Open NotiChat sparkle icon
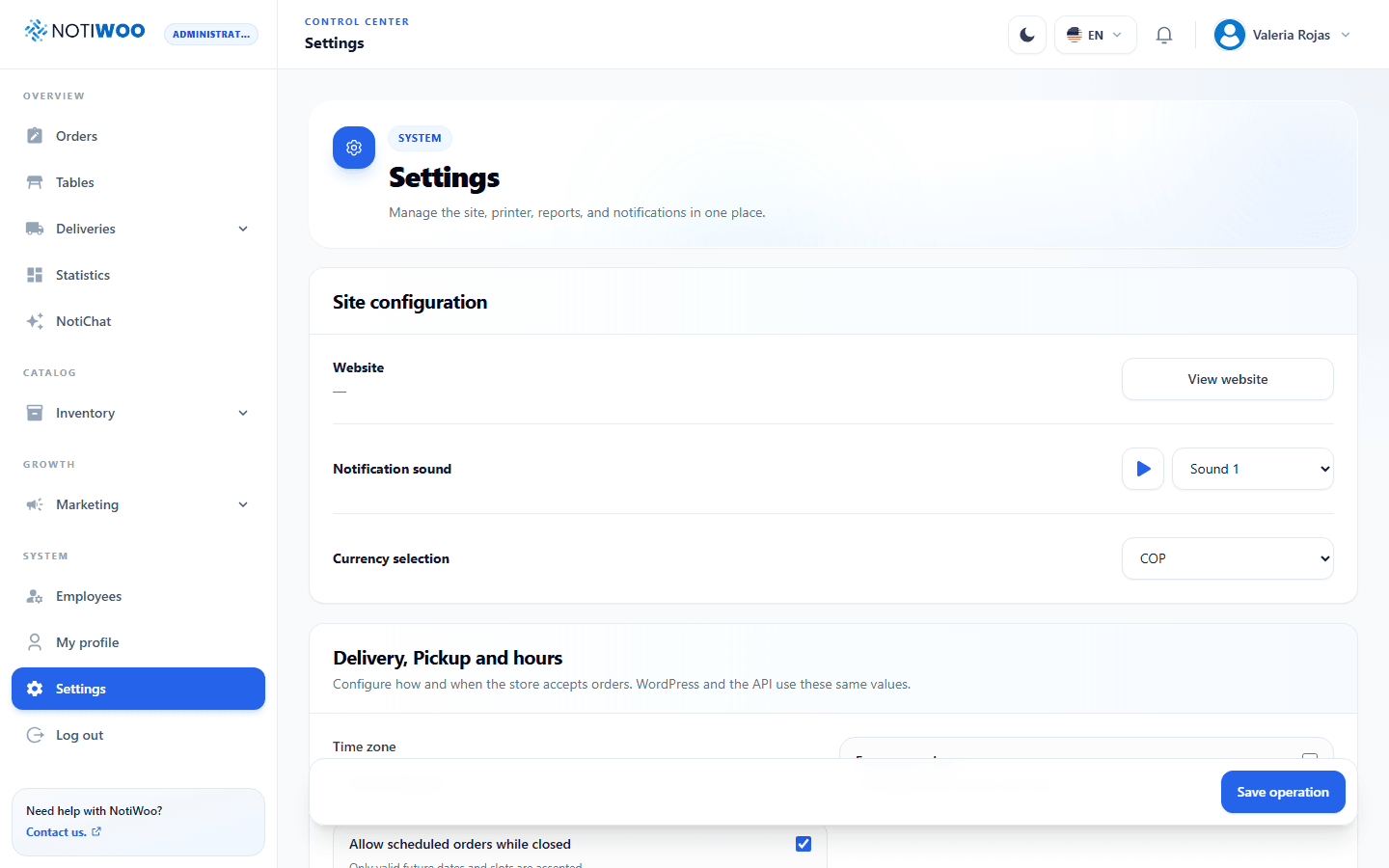This screenshot has height=868, width=1389. click(x=35, y=321)
